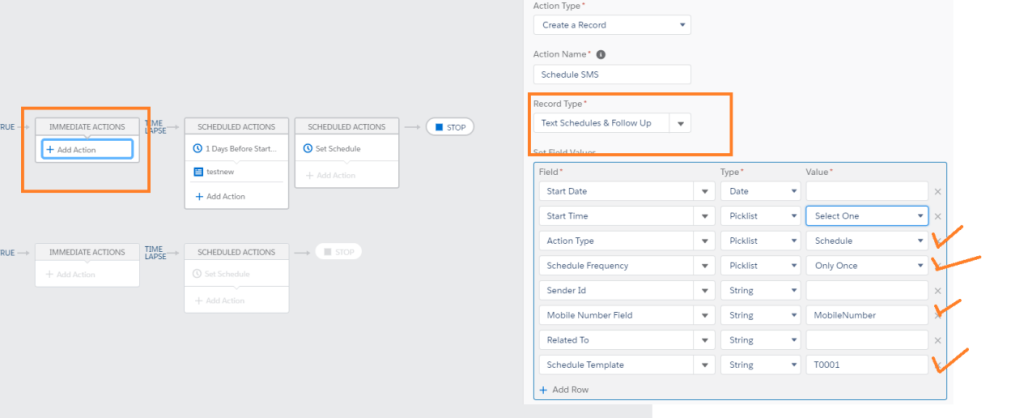
Task: Open the Start Date type dropdown
Action: point(758,190)
